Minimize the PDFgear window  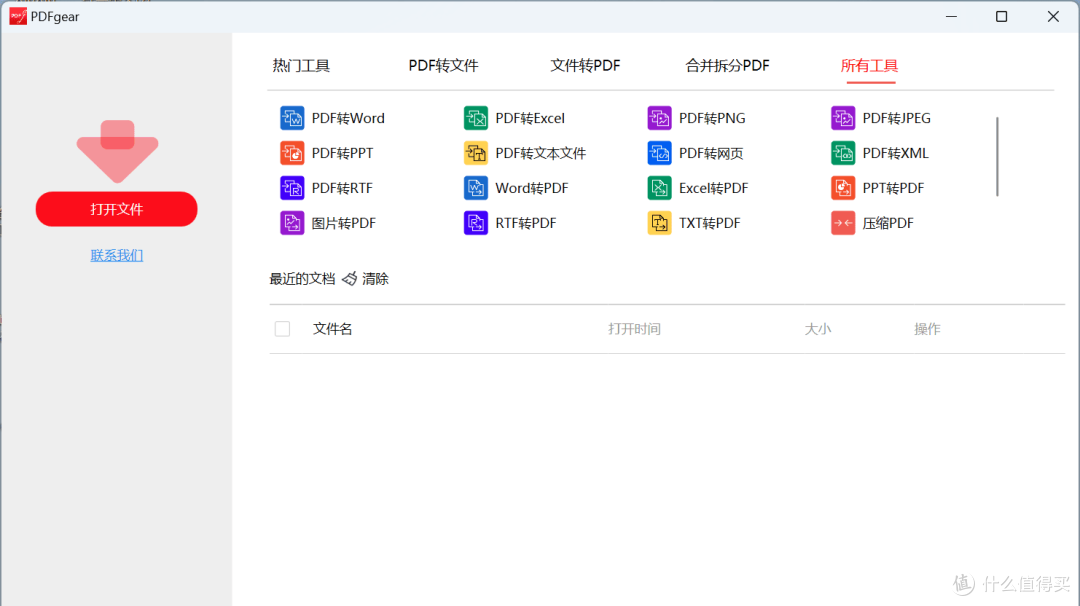[951, 16]
